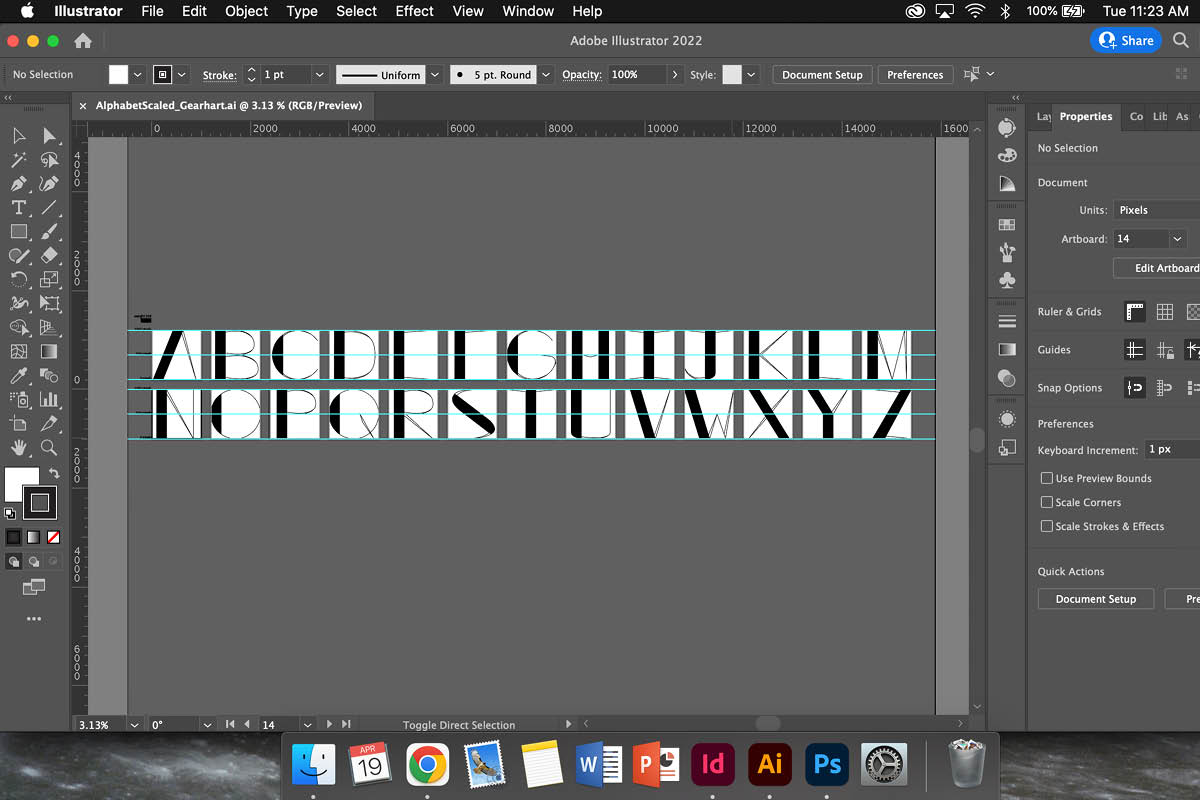Open the Effect menu

point(414,11)
